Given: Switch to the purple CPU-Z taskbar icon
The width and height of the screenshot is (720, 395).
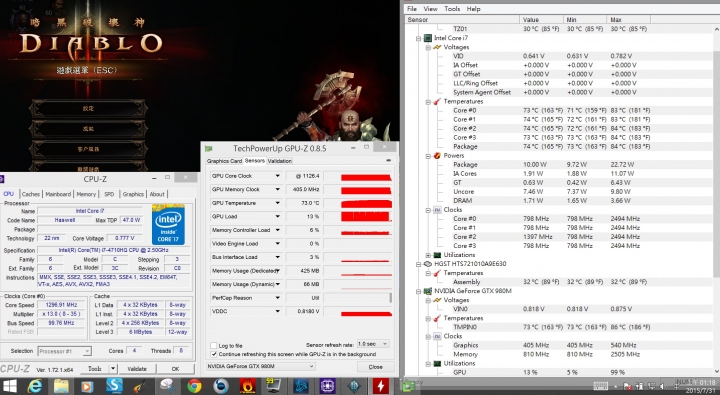Looking at the screenshot, I should pos(327,386).
